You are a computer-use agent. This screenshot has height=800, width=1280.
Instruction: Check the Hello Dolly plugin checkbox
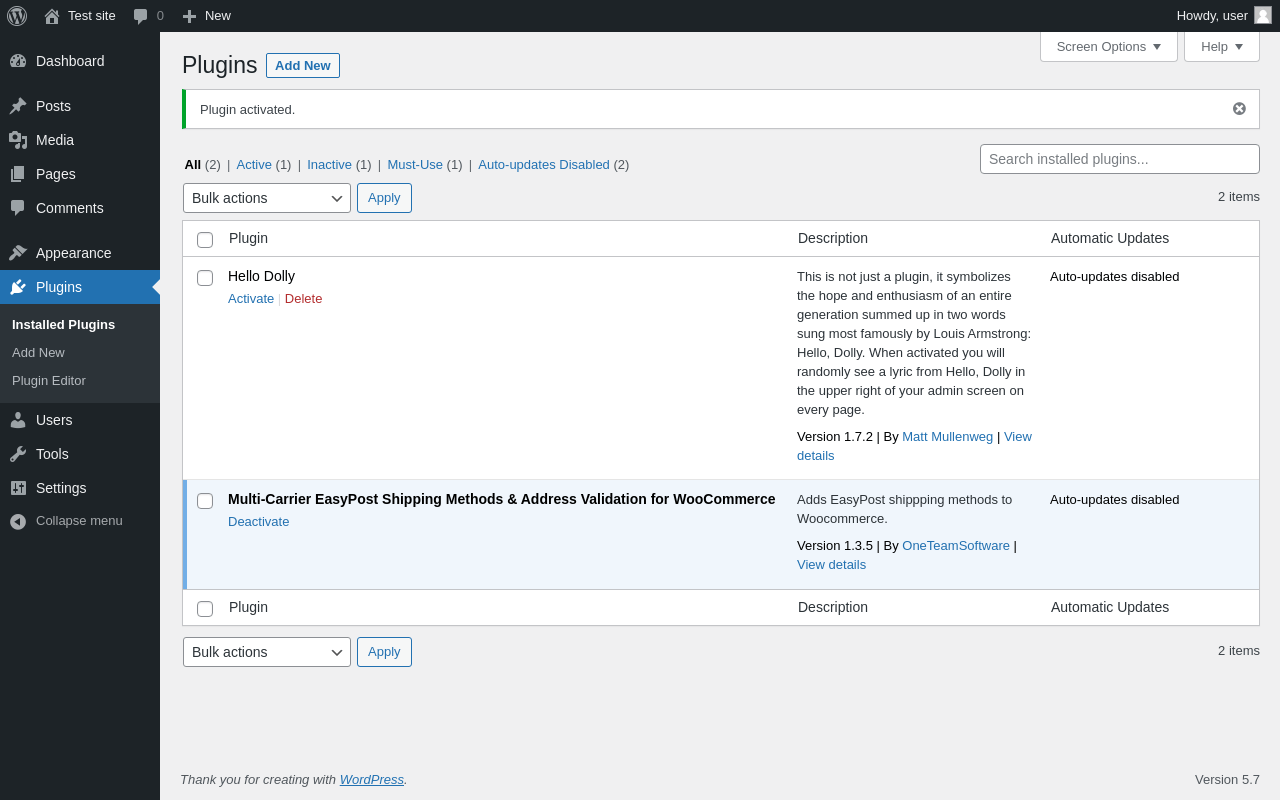tap(205, 278)
